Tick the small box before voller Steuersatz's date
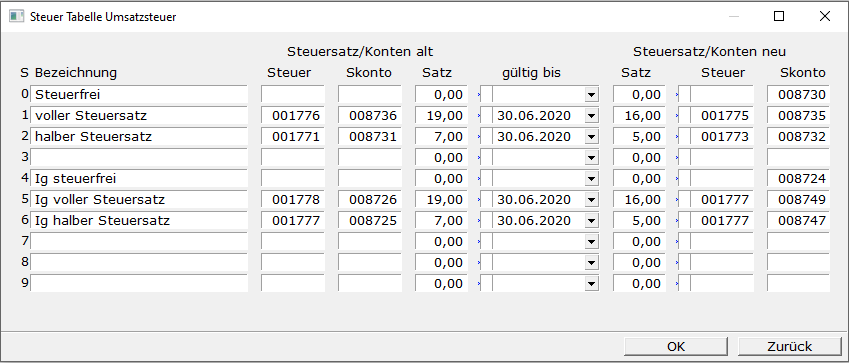The width and height of the screenshot is (849, 363). tap(486, 116)
